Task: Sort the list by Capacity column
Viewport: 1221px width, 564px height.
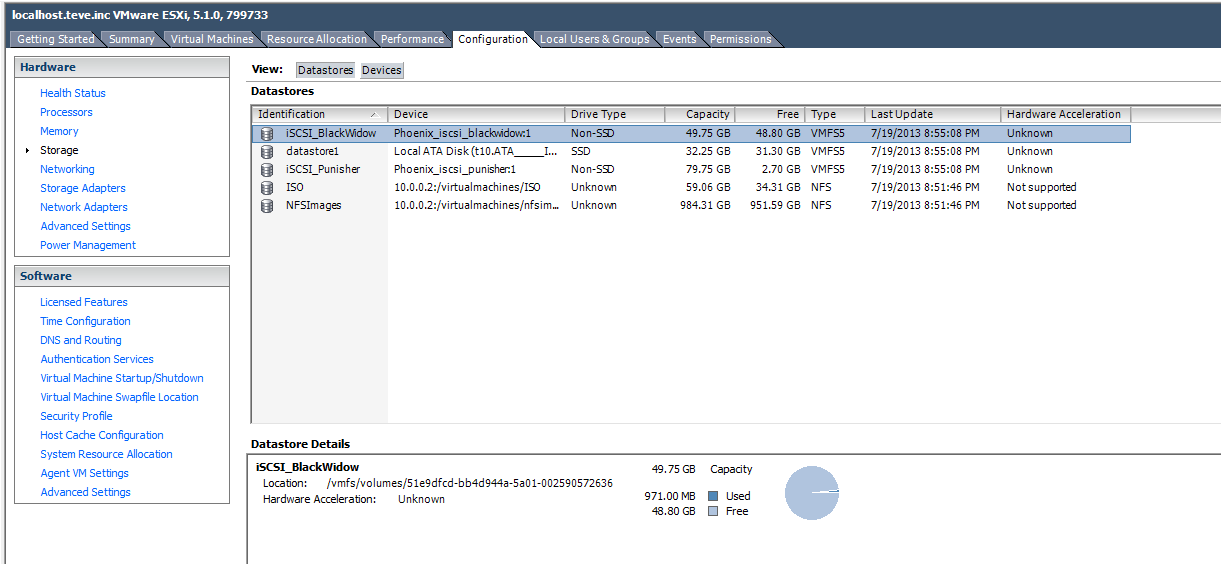Action: [700, 114]
